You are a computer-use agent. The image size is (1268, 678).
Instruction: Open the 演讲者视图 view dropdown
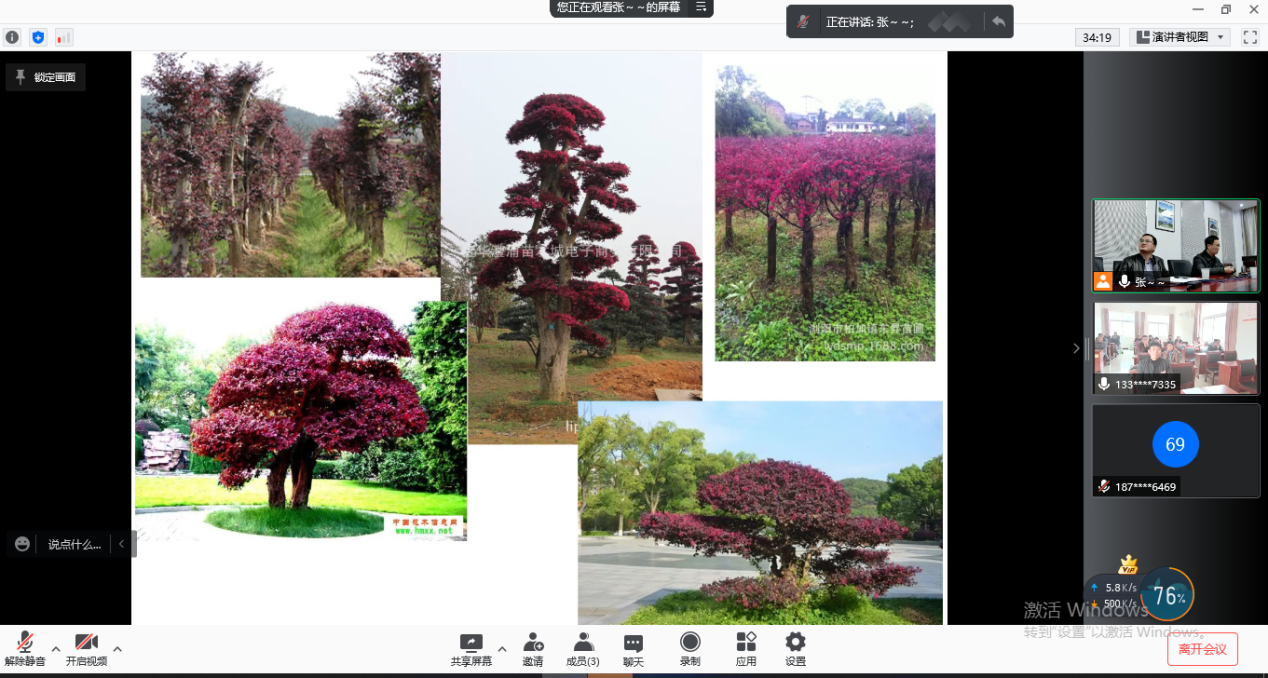coord(1179,37)
